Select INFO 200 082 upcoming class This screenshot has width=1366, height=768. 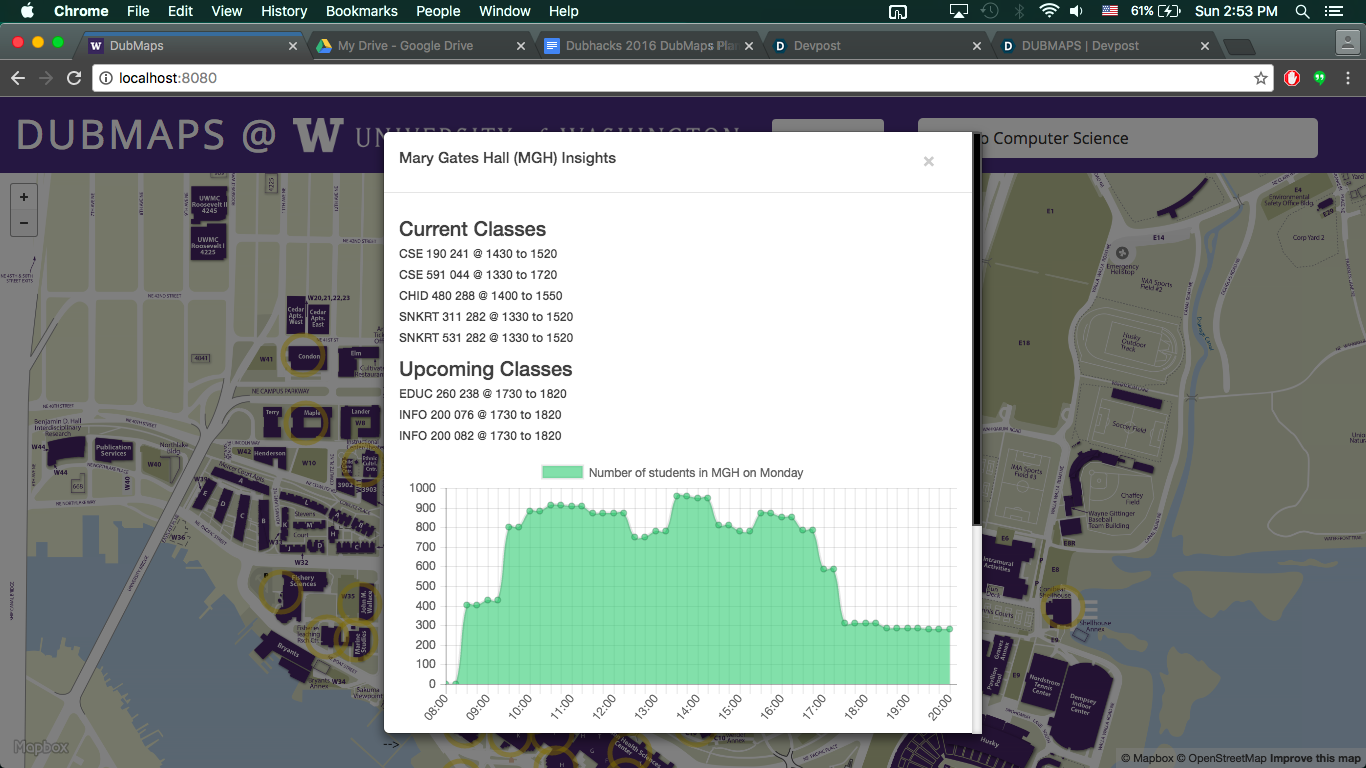480,436
